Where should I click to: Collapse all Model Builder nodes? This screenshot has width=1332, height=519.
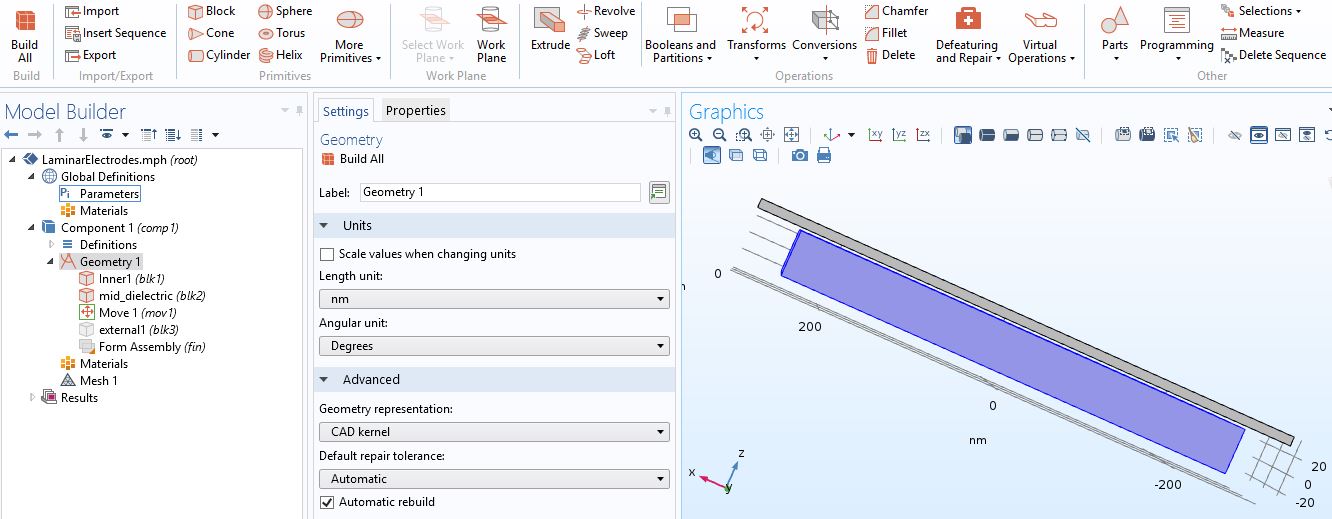pyautogui.click(x=149, y=135)
